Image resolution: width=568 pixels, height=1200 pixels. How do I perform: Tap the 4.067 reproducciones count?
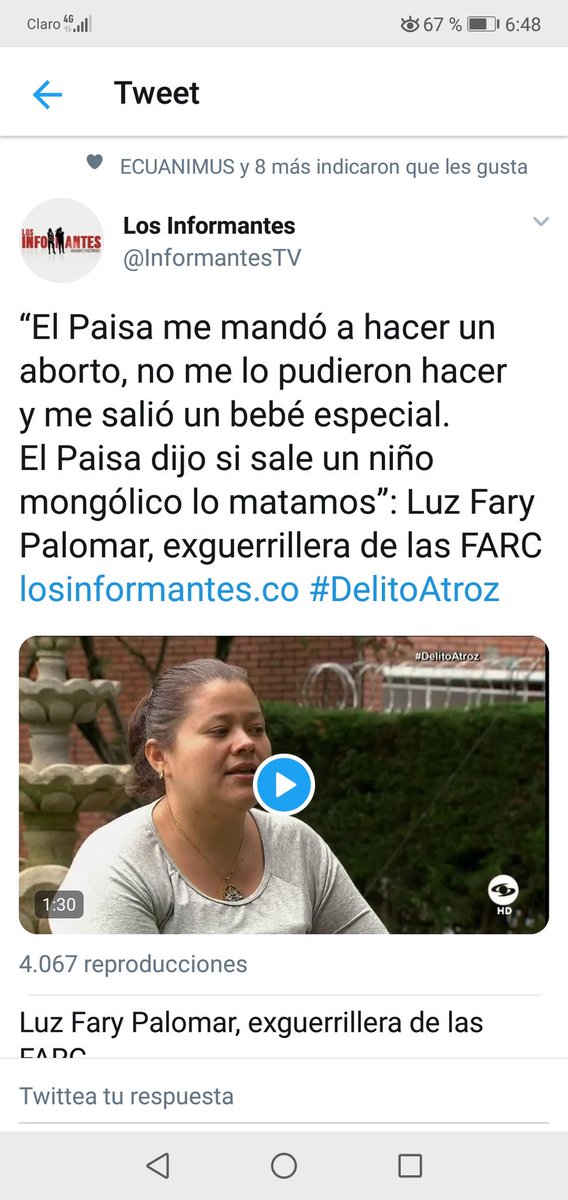pyautogui.click(x=133, y=964)
